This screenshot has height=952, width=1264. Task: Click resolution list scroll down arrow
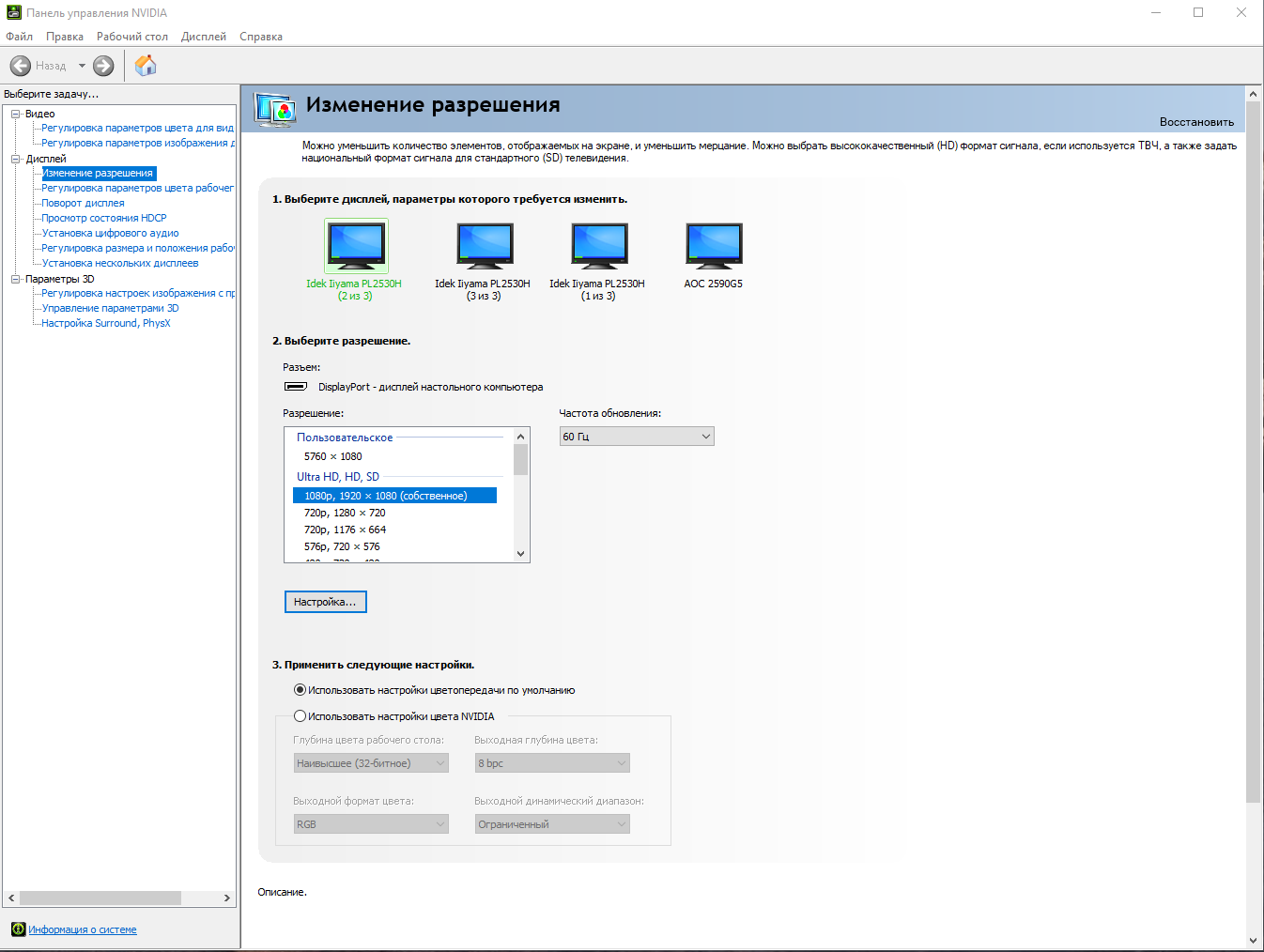point(521,554)
